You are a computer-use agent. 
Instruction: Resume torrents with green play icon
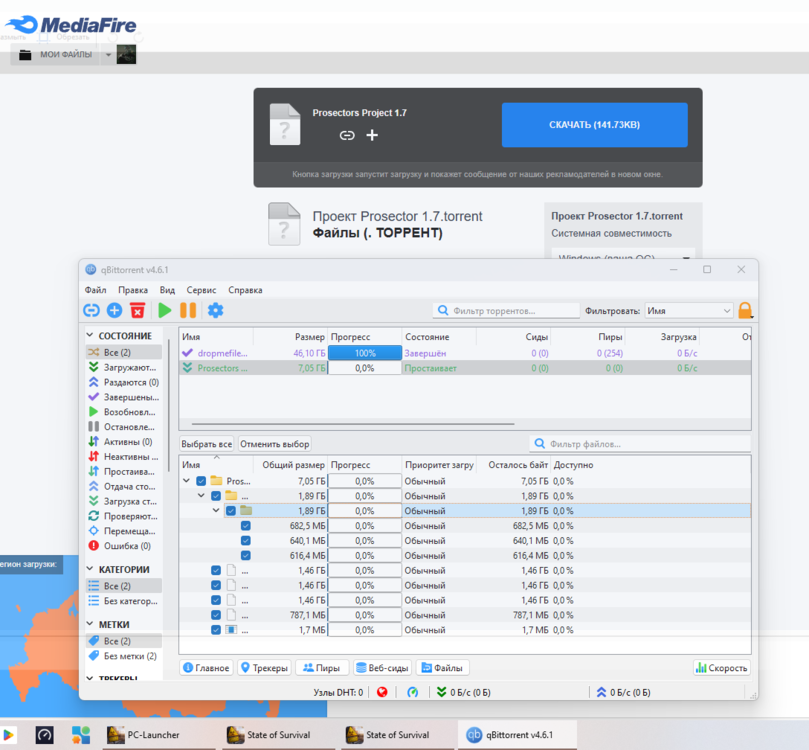(165, 311)
